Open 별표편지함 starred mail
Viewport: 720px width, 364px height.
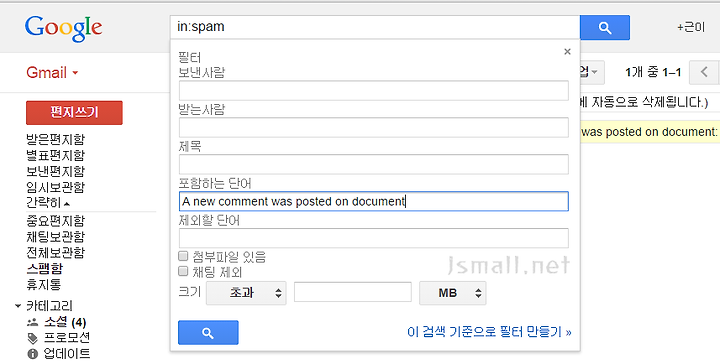[56, 155]
